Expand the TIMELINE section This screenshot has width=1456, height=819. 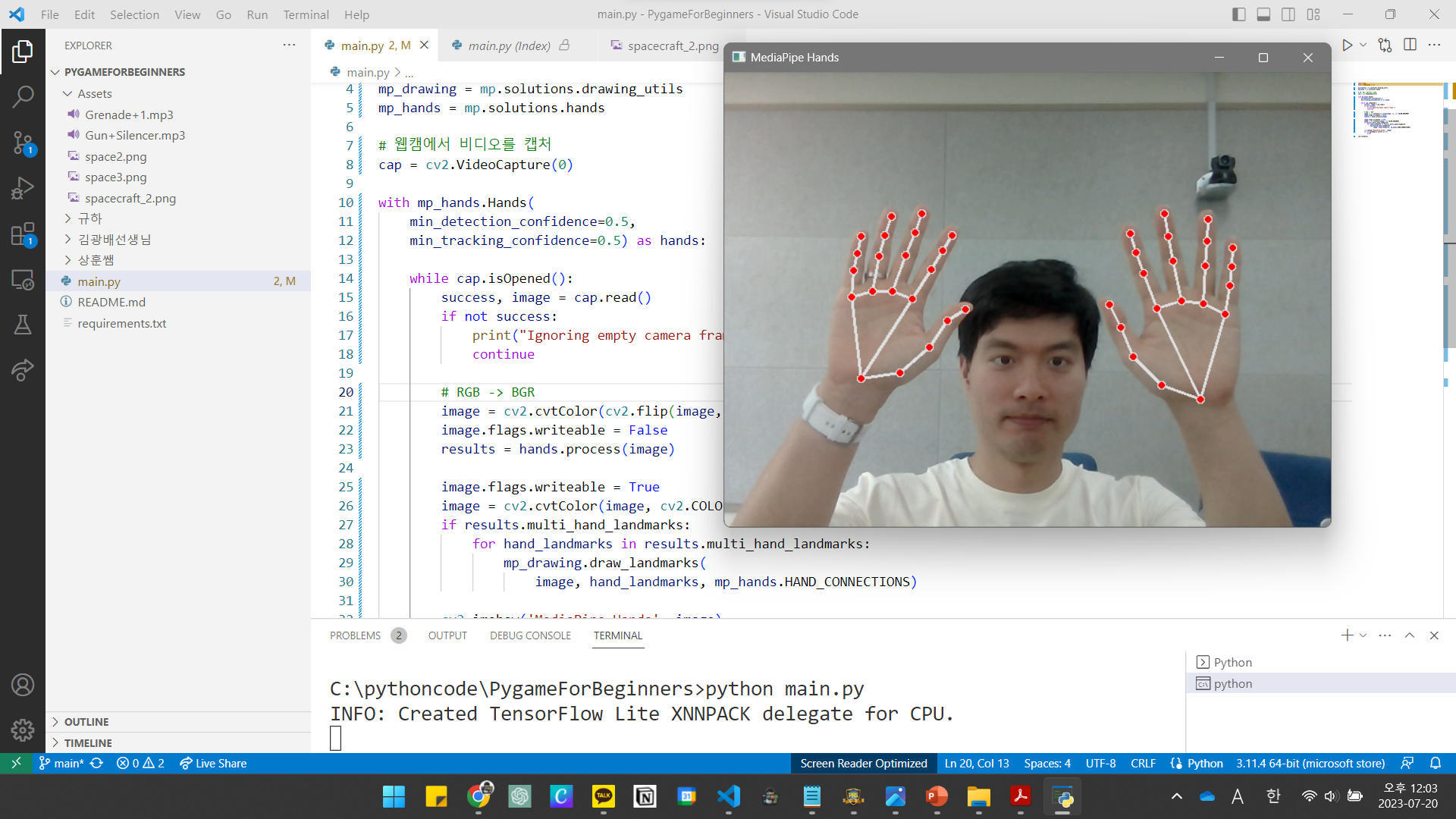tap(88, 743)
